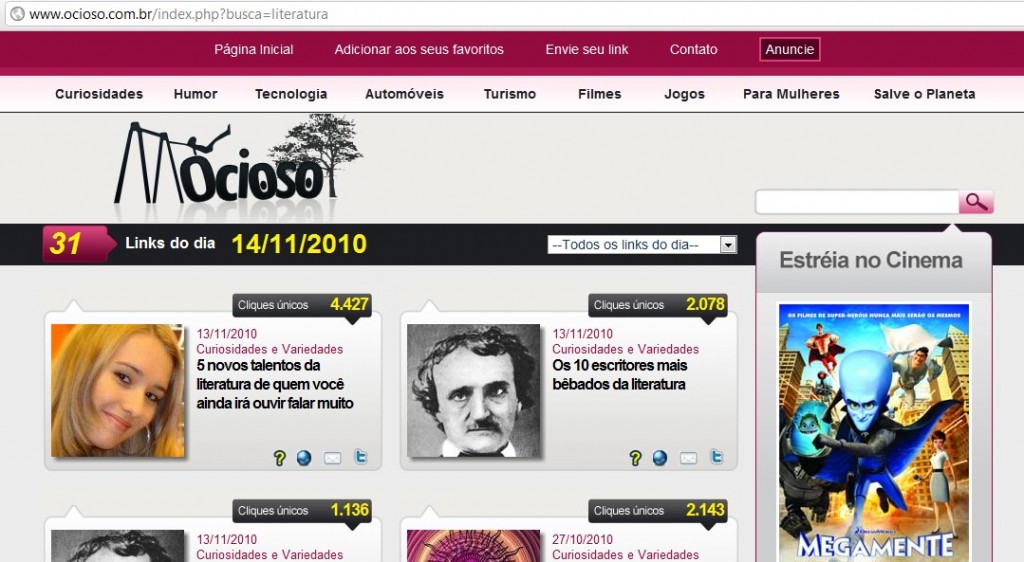Go to Página Inicial
The width and height of the screenshot is (1024, 562).
pos(253,50)
